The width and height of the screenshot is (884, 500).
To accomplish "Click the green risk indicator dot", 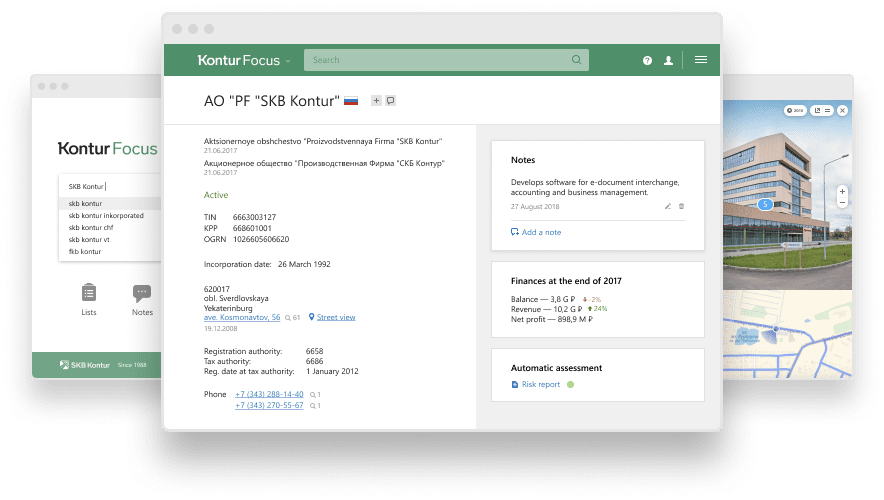I will (x=571, y=384).
